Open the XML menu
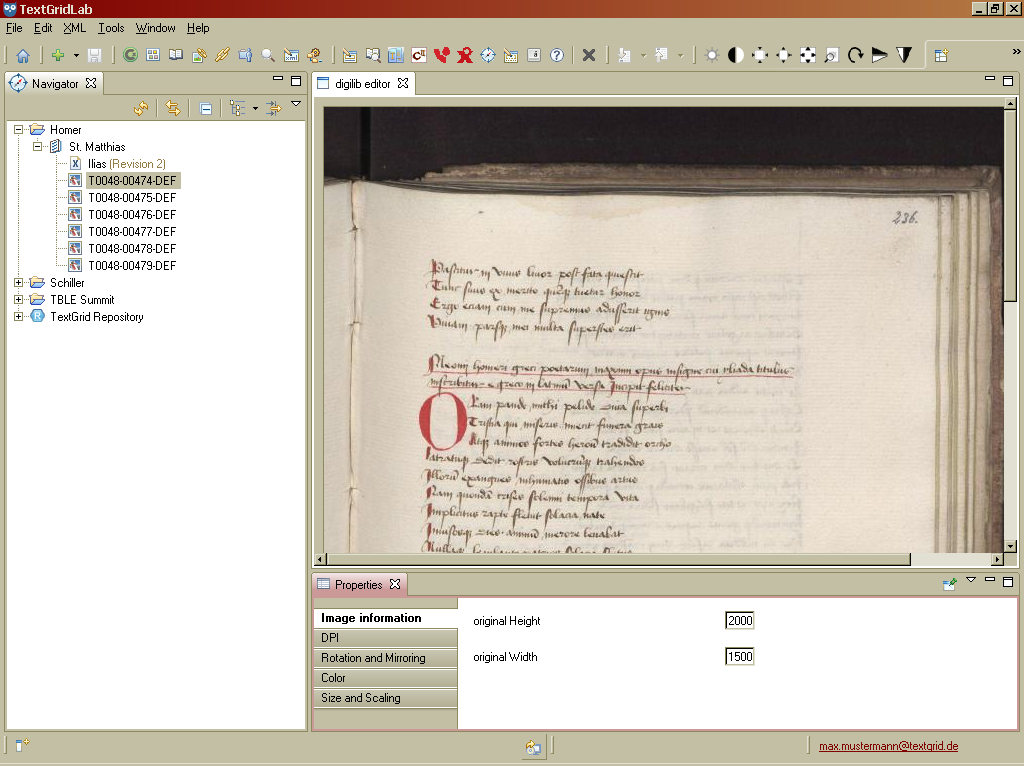Screen dimensions: 1024x766 click(74, 28)
